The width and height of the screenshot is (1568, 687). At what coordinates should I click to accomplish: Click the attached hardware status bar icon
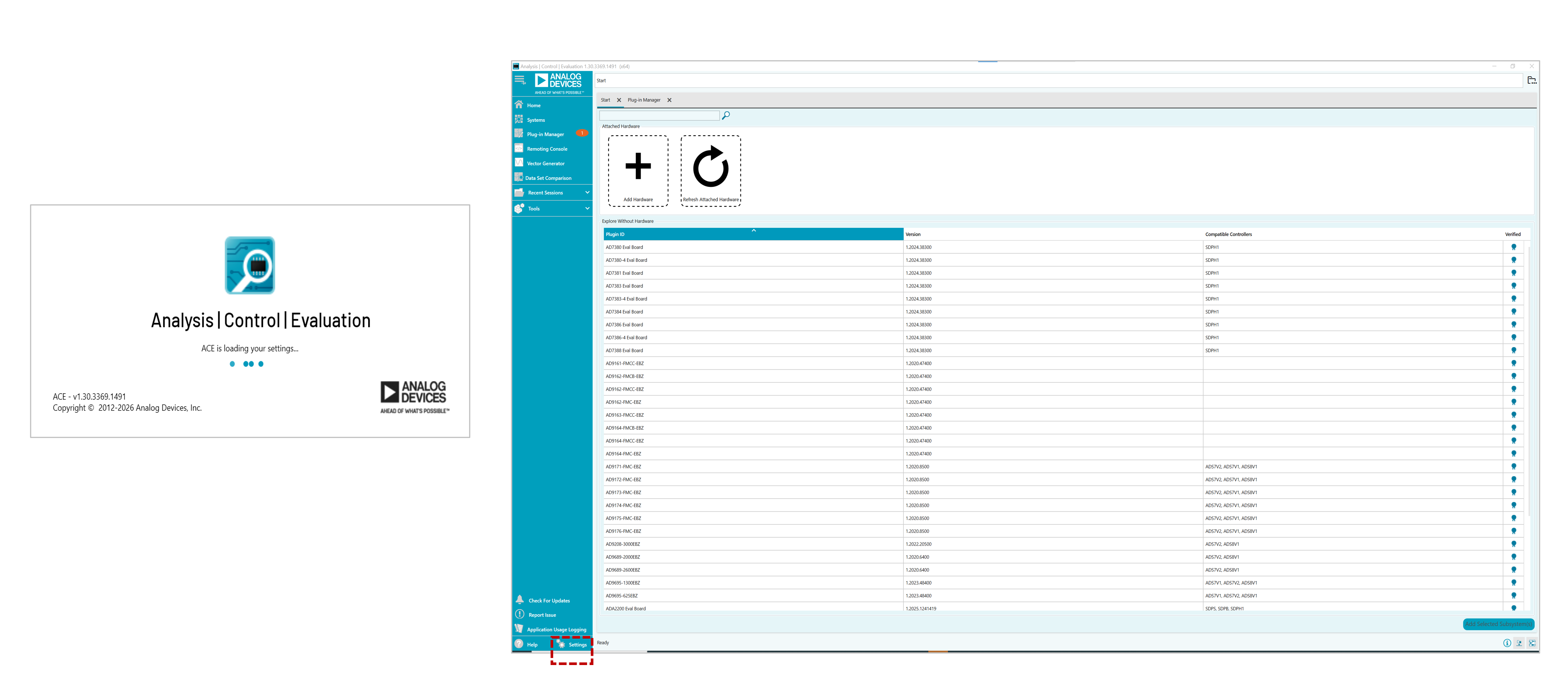[x=1519, y=643]
